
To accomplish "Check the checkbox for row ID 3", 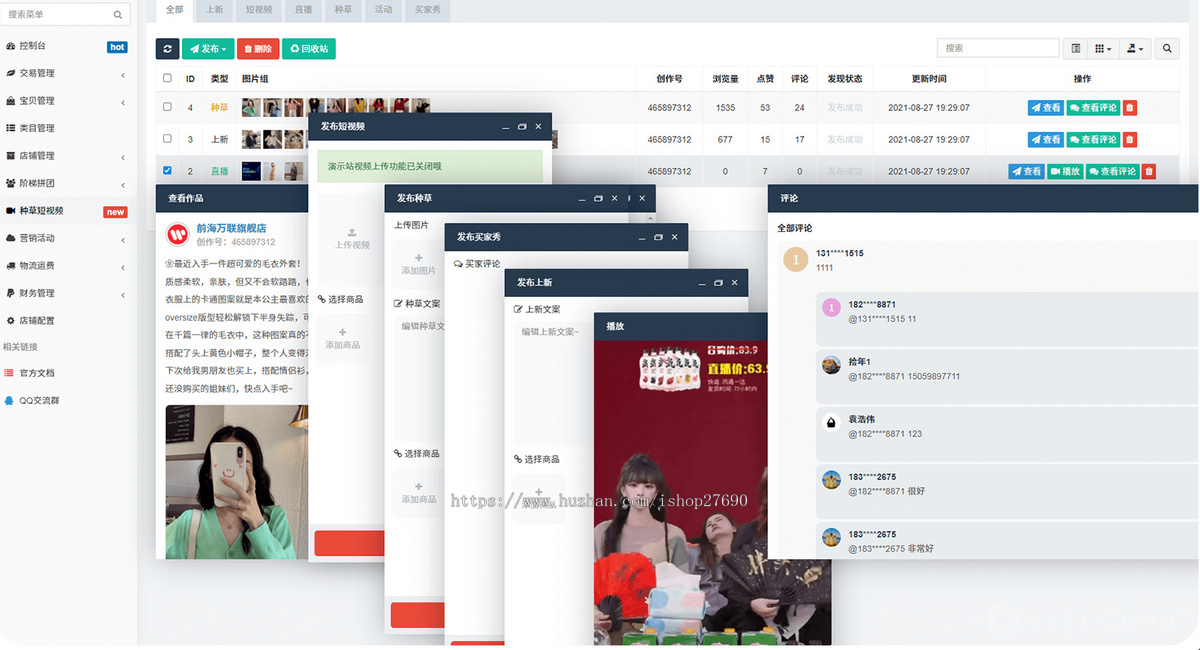I will (x=167, y=139).
